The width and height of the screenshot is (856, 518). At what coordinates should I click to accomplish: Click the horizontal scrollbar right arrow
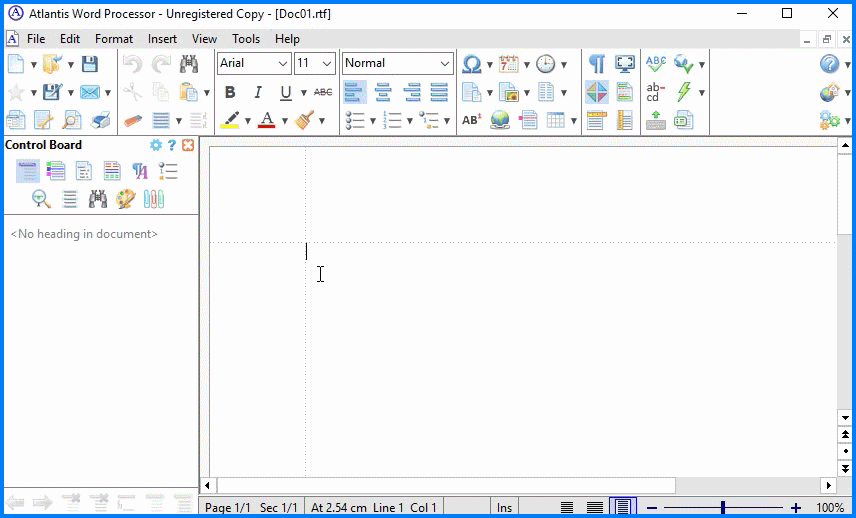click(829, 485)
